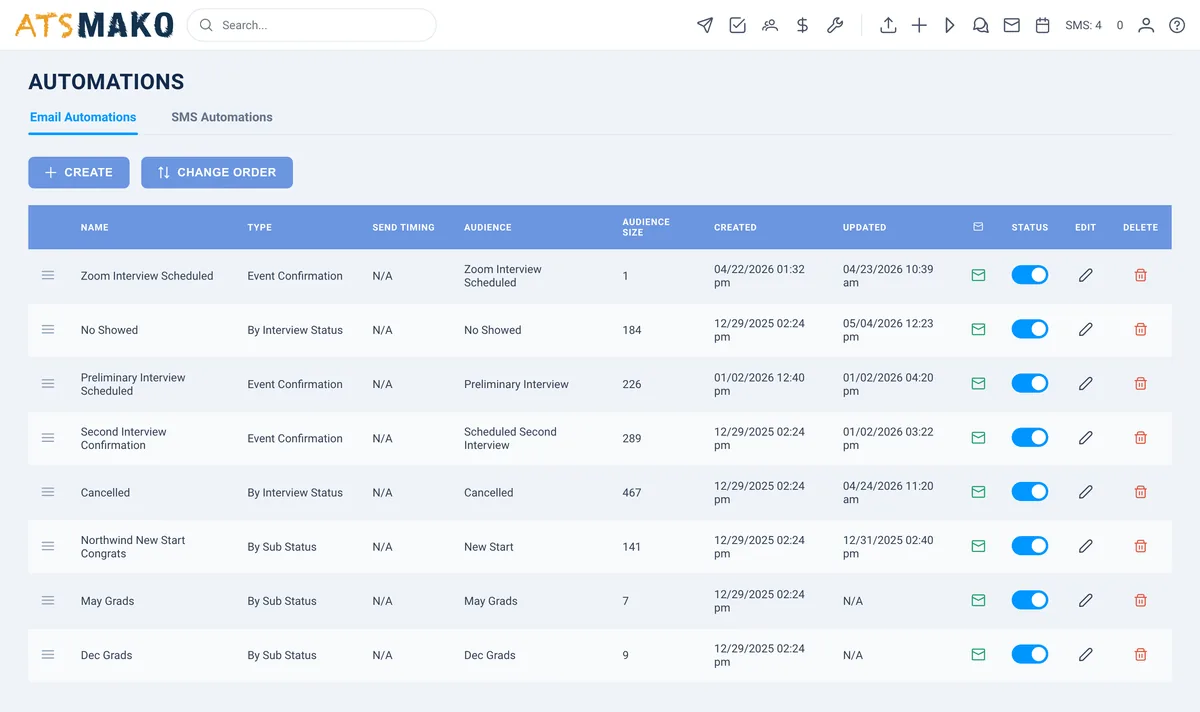Edit the May Grads automation

(x=1086, y=600)
